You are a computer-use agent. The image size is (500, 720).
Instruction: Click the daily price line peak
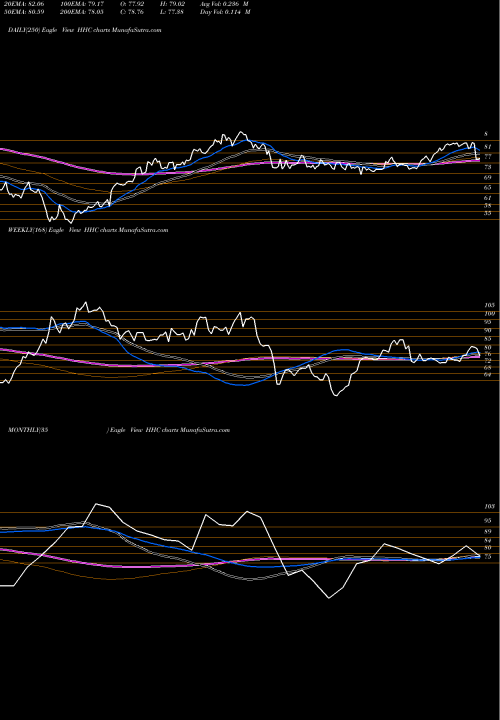coord(241,132)
